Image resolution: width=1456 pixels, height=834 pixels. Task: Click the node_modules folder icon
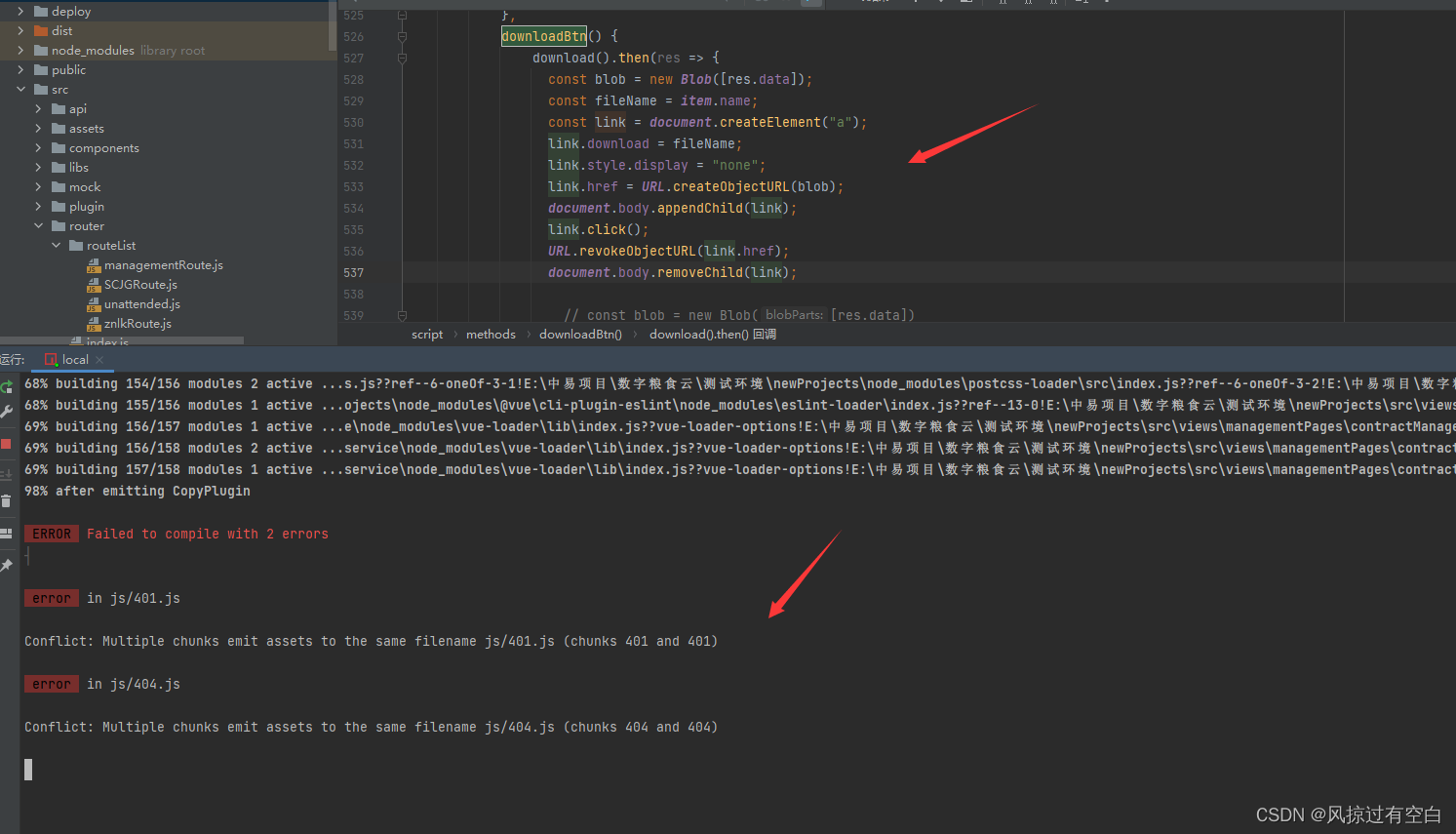41,51
